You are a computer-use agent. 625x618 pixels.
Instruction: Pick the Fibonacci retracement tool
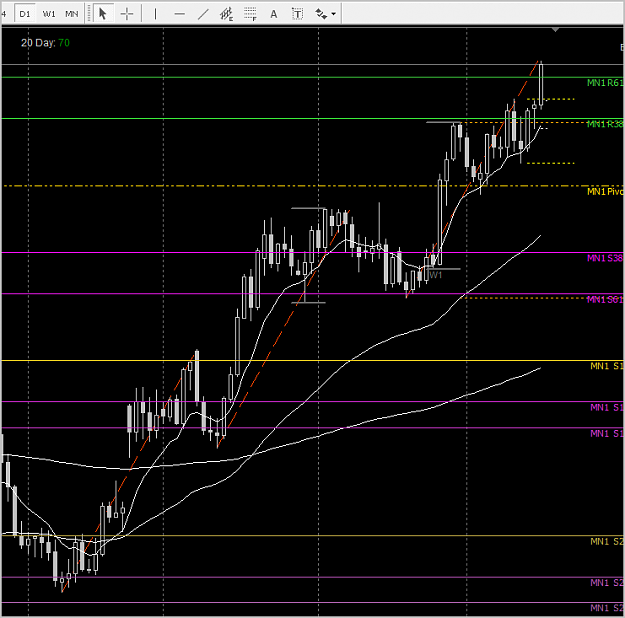250,14
